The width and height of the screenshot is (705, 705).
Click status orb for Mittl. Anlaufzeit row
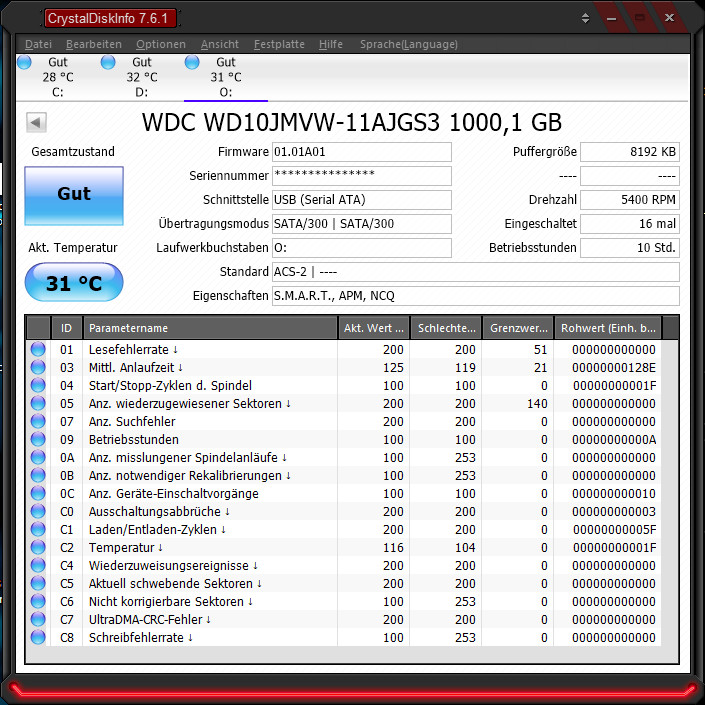pyautogui.click(x=38, y=367)
